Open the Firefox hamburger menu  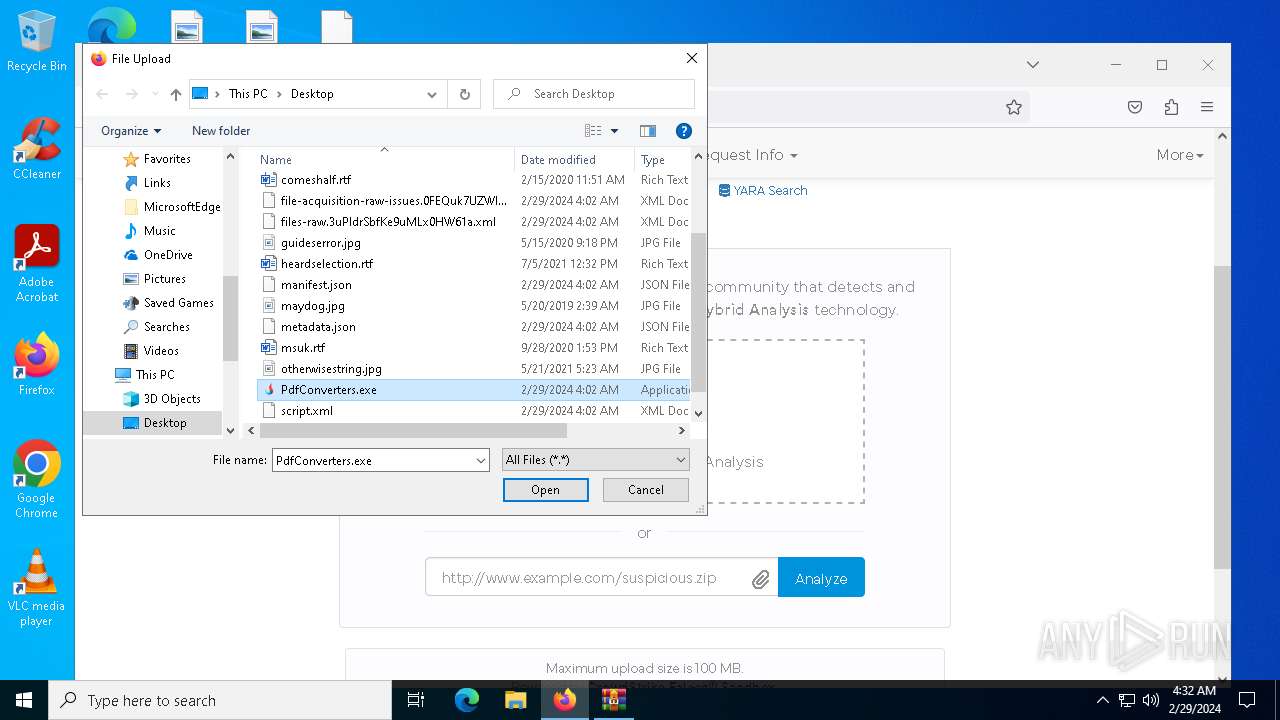(x=1207, y=107)
